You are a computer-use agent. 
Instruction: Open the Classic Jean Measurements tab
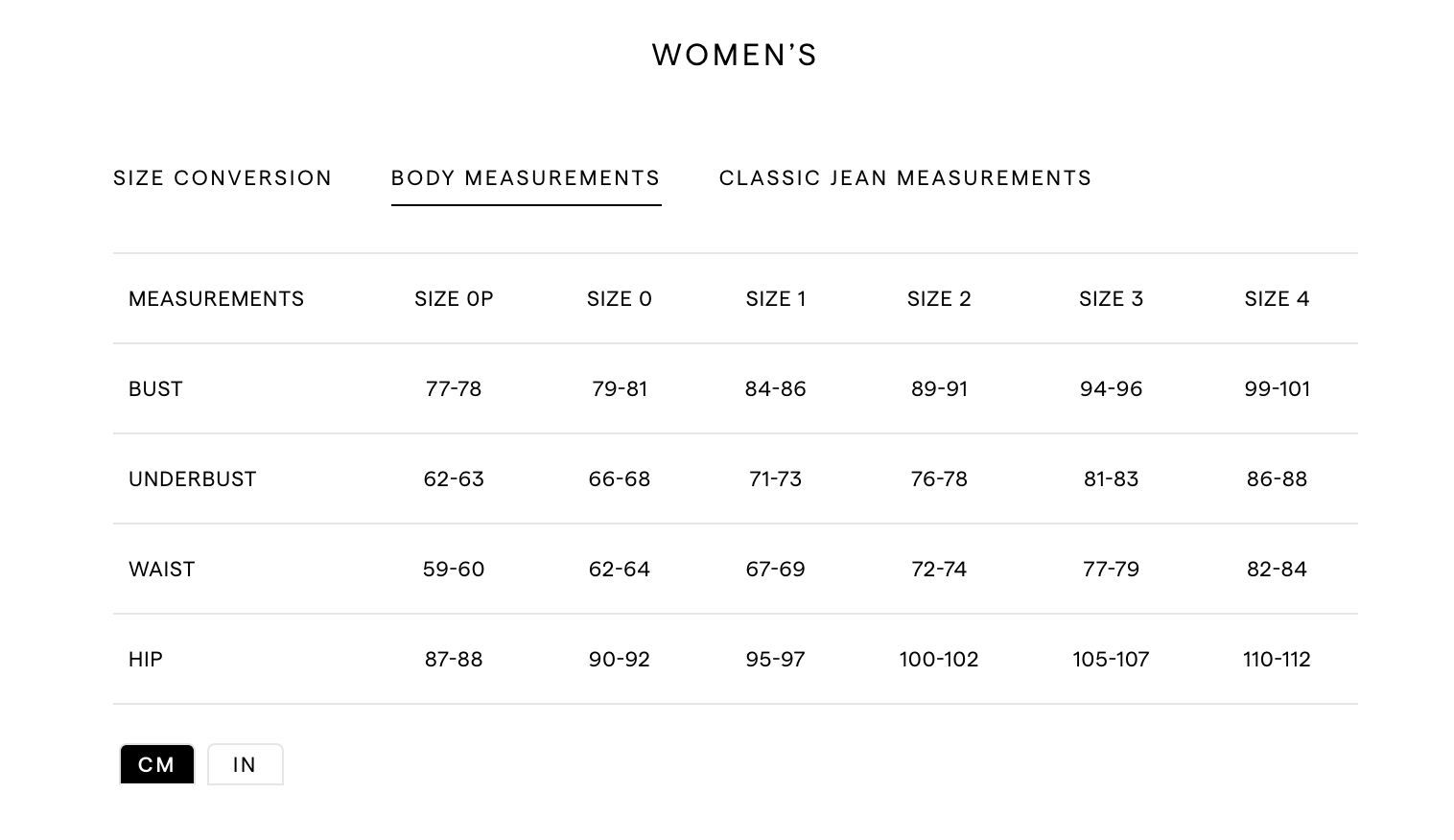904,178
